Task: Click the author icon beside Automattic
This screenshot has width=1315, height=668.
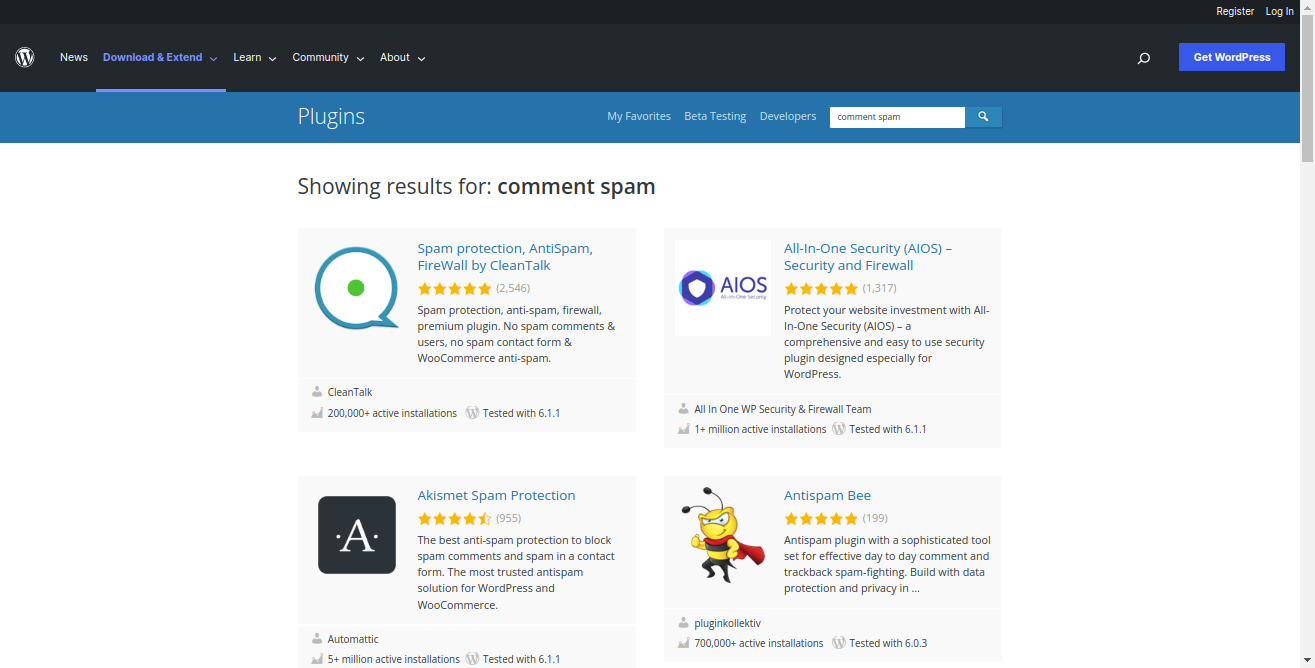Action: [x=317, y=639]
